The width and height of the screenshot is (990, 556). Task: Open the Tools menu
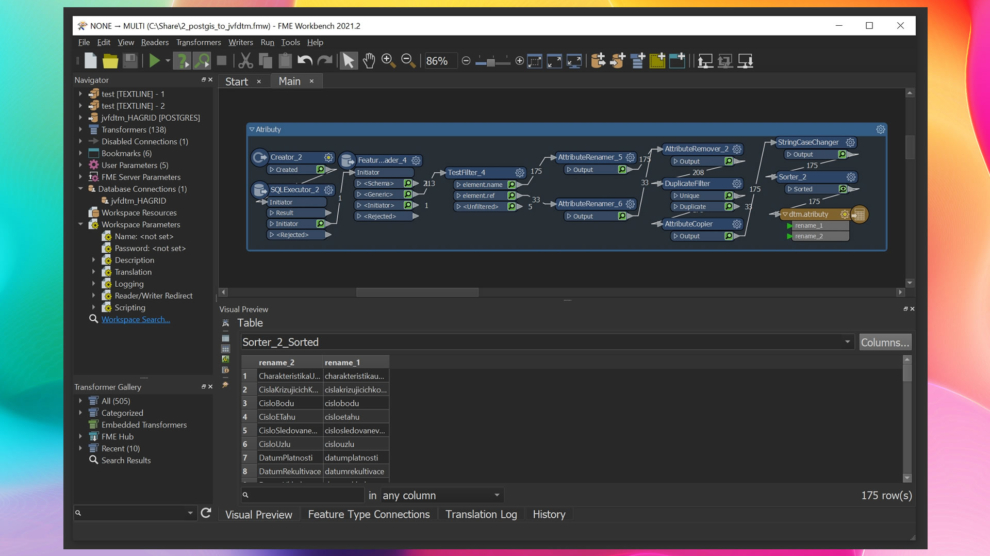coord(290,42)
